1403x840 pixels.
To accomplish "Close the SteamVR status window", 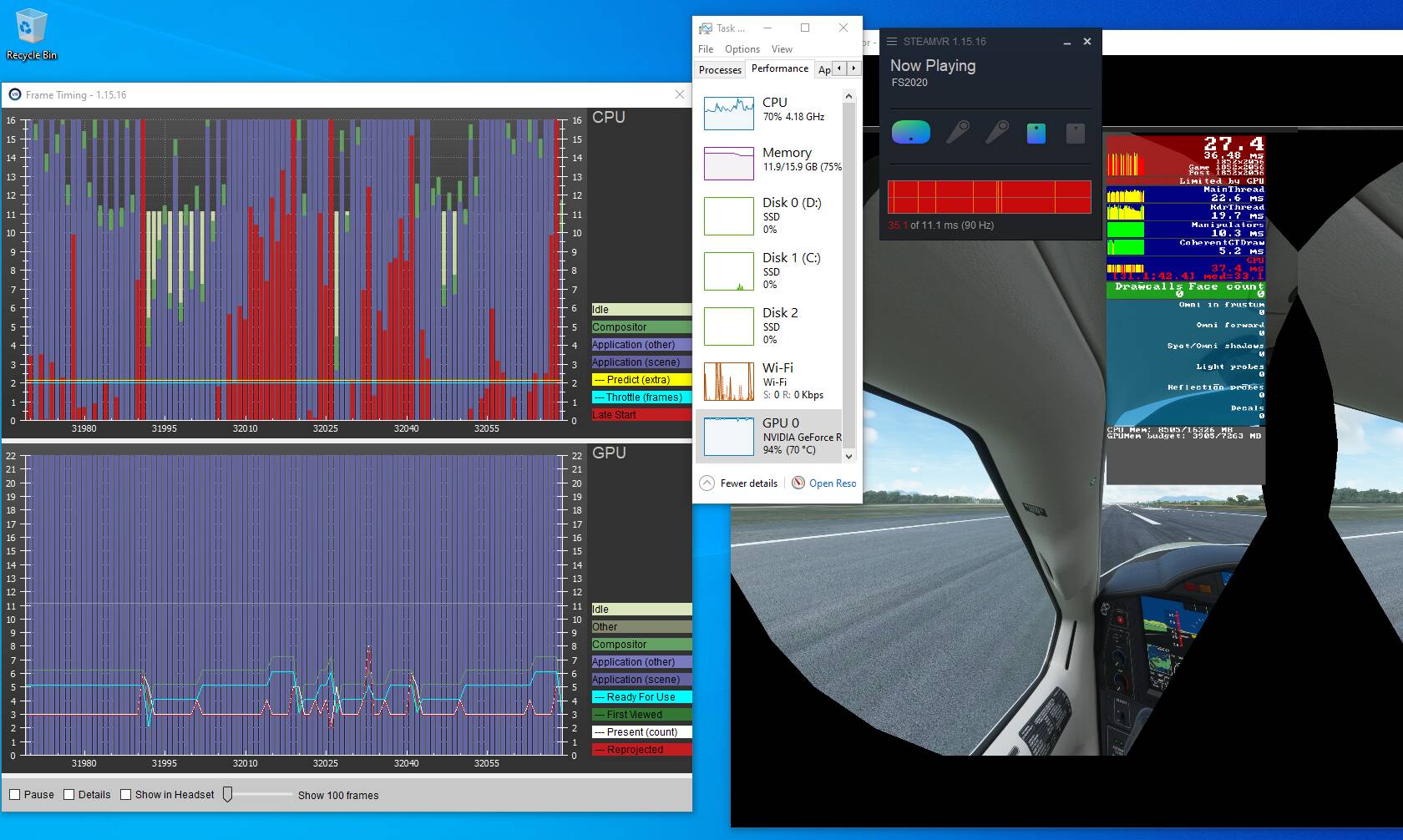I will [x=1087, y=42].
